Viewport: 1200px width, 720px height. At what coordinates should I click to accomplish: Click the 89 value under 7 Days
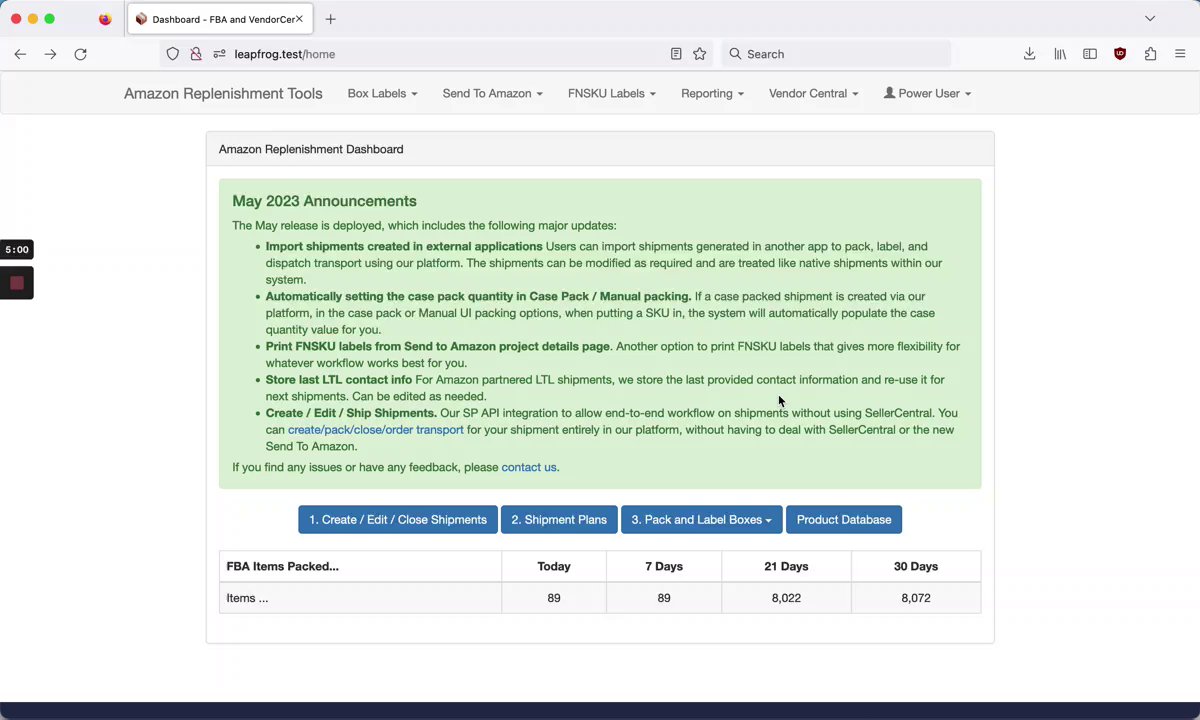664,598
